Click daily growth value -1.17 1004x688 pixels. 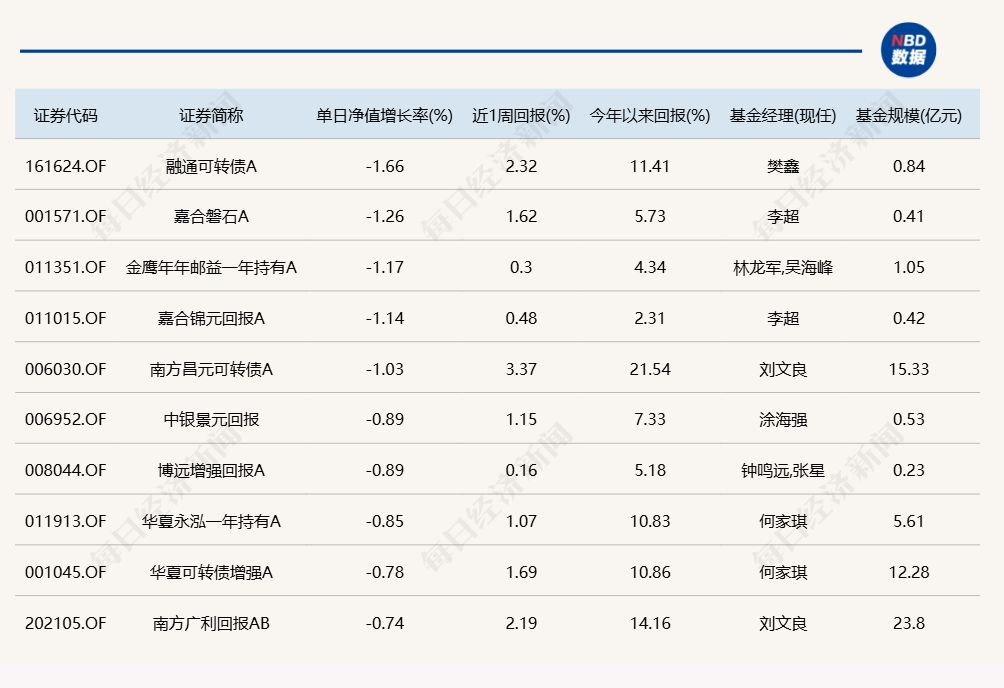pyautogui.click(x=384, y=267)
